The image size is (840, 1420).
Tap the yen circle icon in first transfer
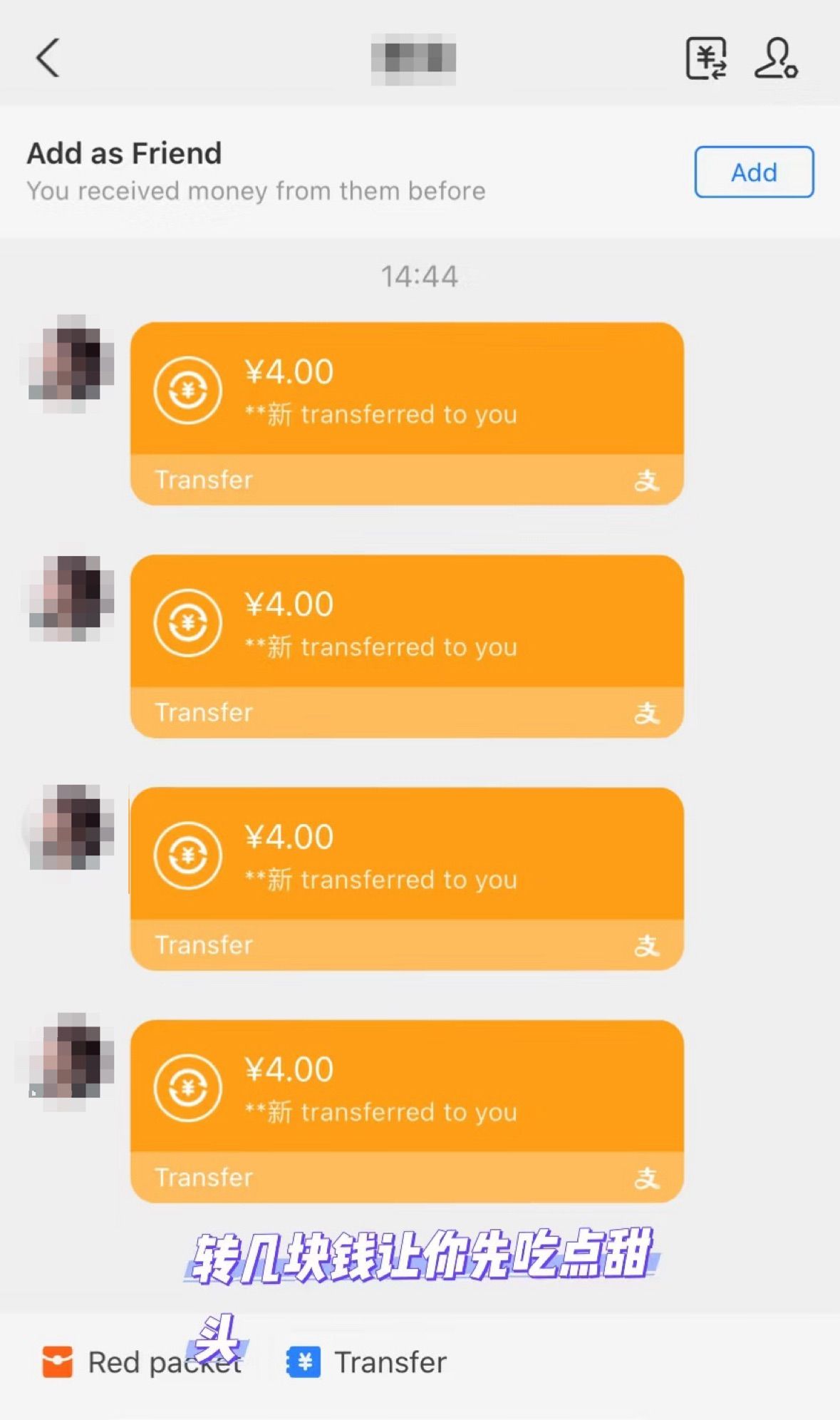(x=188, y=390)
